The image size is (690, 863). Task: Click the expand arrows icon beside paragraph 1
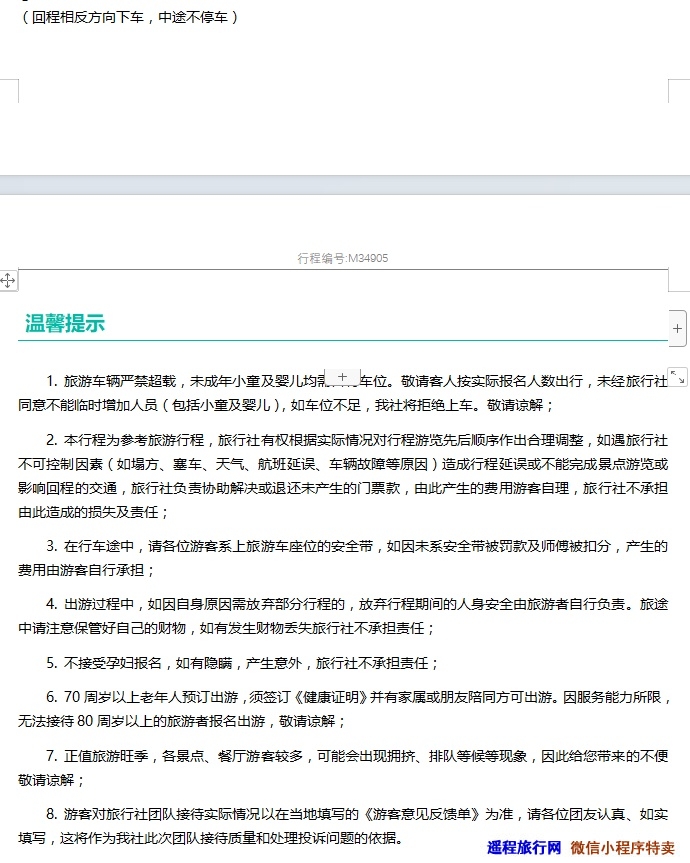(x=677, y=377)
